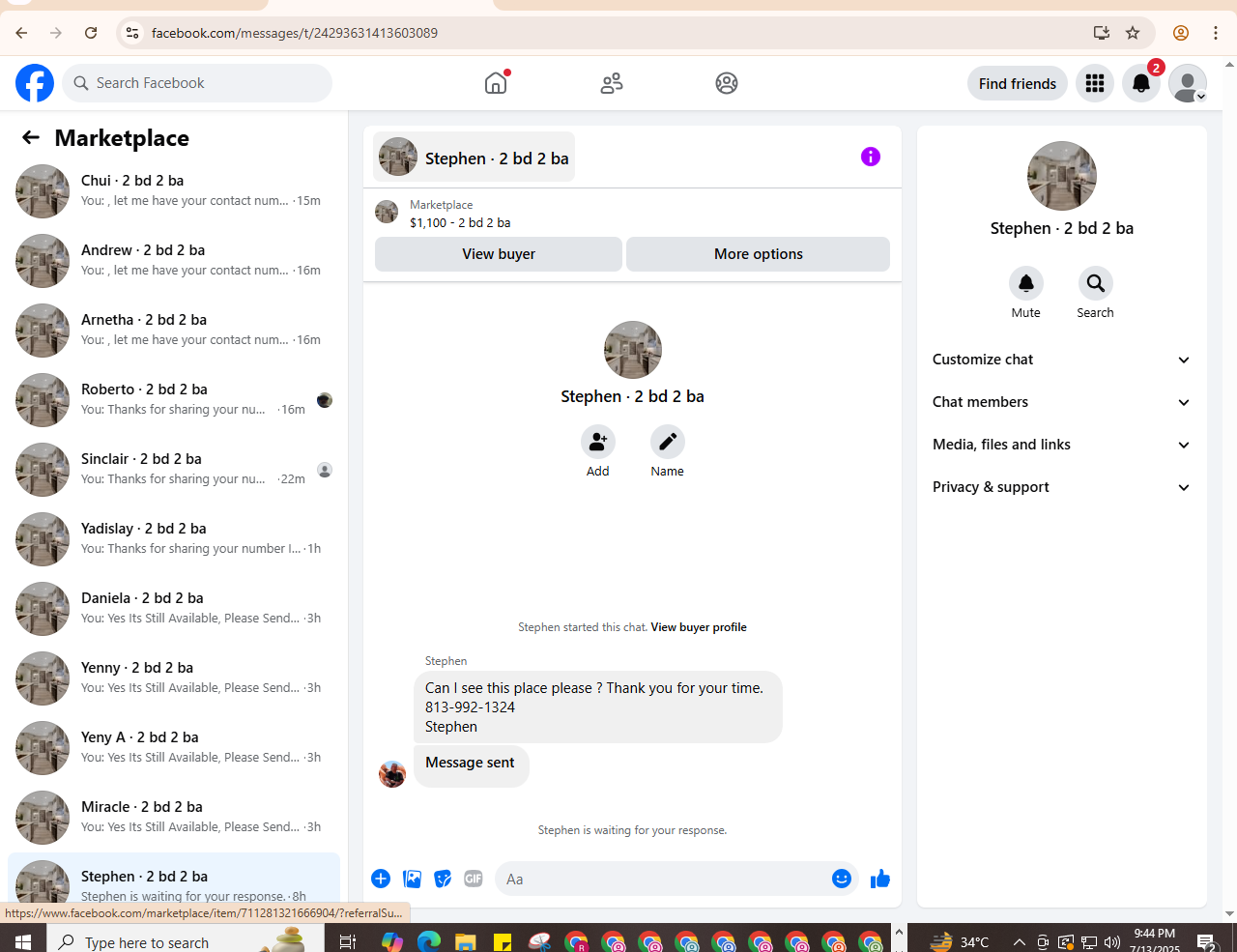
Task: Open more actions plus icon in composer
Action: pyautogui.click(x=381, y=879)
